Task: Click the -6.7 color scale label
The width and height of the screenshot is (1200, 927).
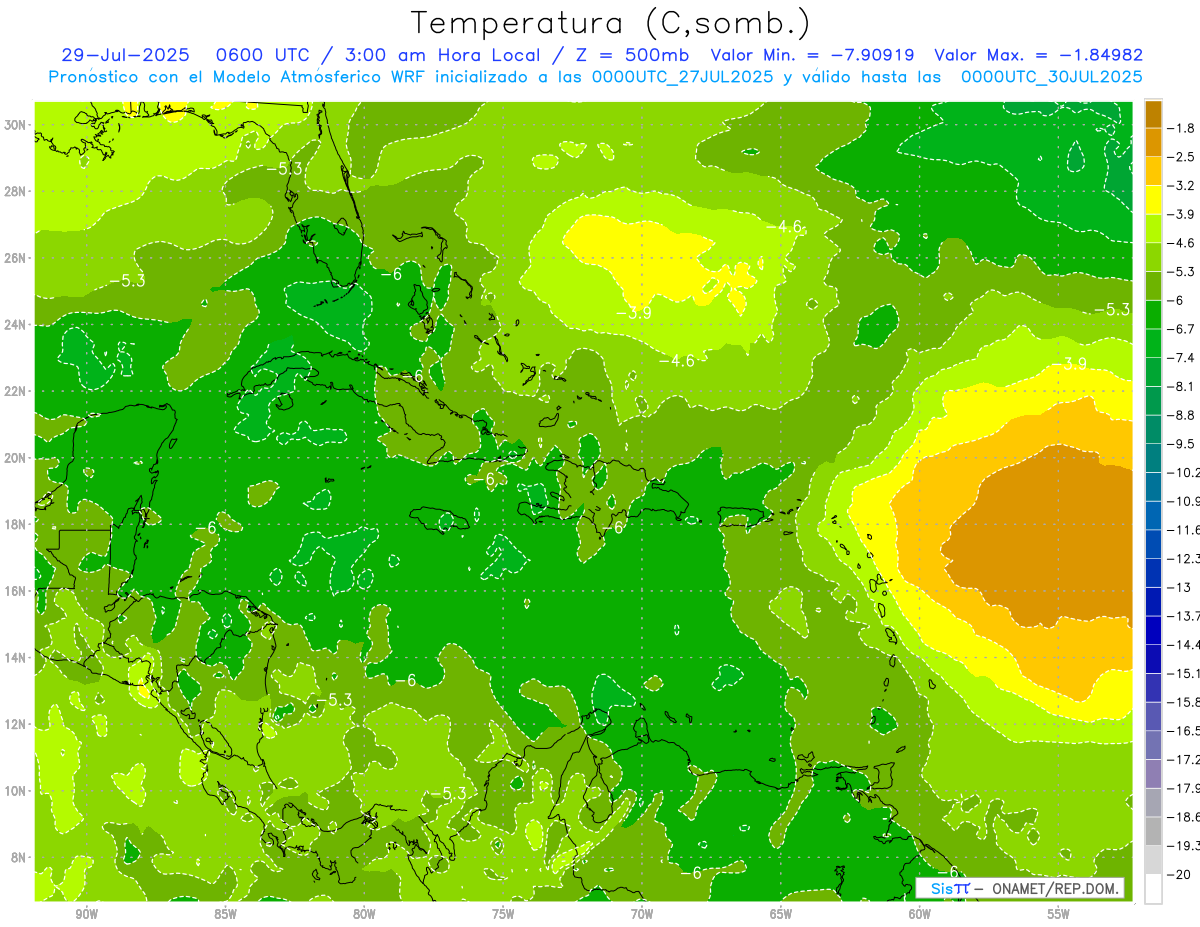Action: (1181, 329)
